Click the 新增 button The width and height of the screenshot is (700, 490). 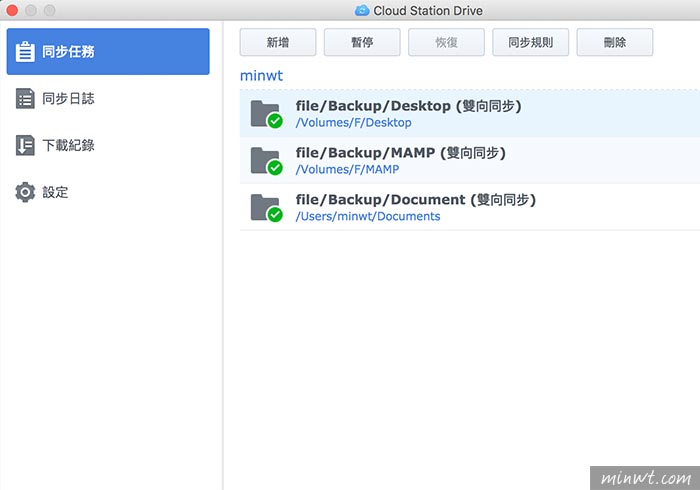pos(278,42)
